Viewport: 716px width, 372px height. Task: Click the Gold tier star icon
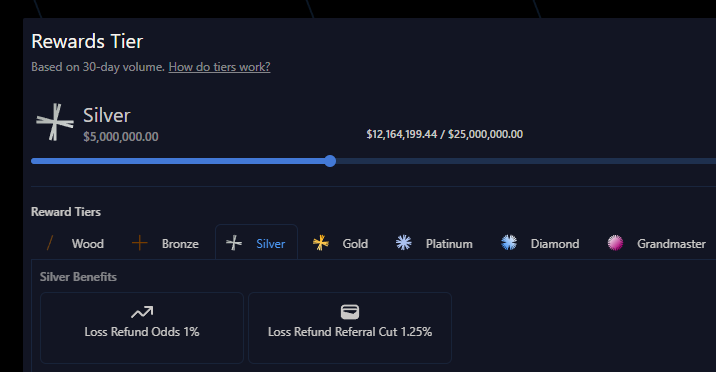pyautogui.click(x=321, y=243)
